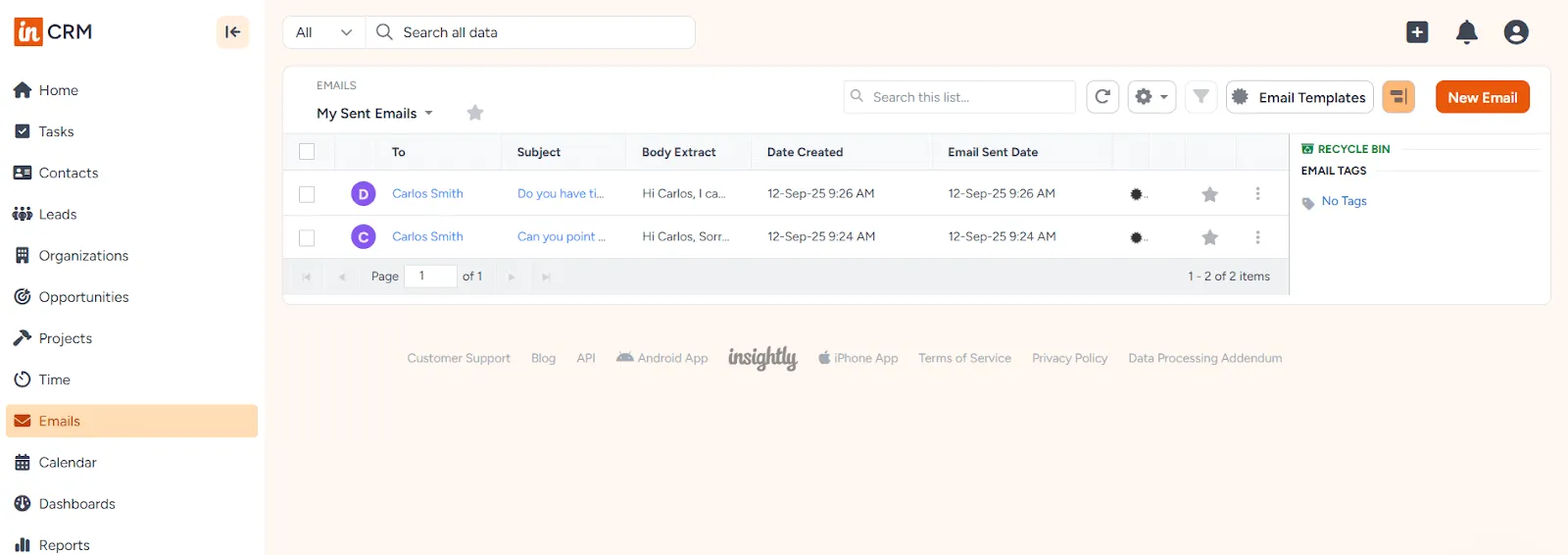Click the status dot icon in 9:26 AM row

point(1137,194)
